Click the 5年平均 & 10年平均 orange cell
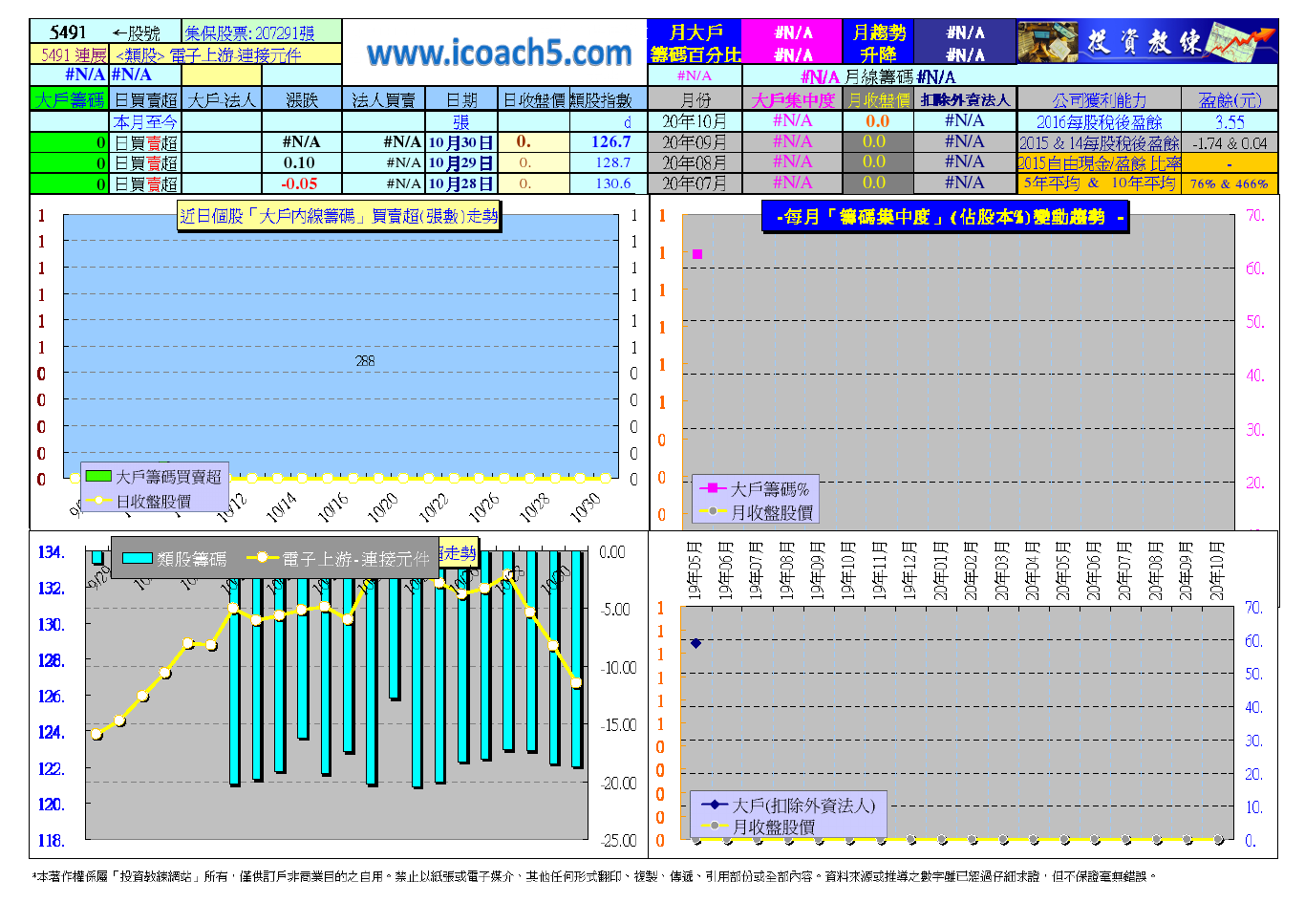 pos(1099,183)
